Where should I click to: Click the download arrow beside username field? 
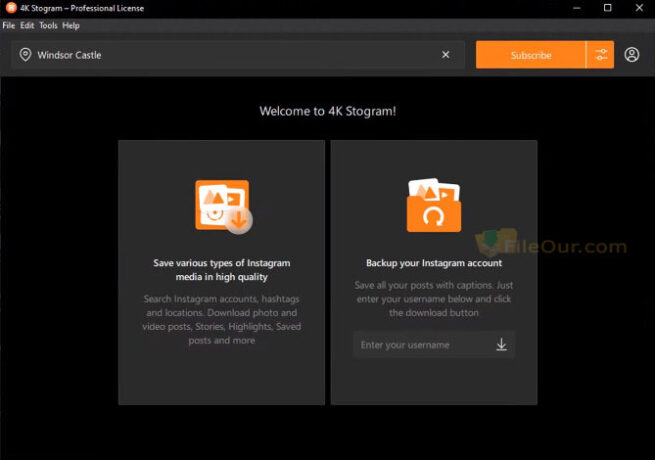coord(501,345)
